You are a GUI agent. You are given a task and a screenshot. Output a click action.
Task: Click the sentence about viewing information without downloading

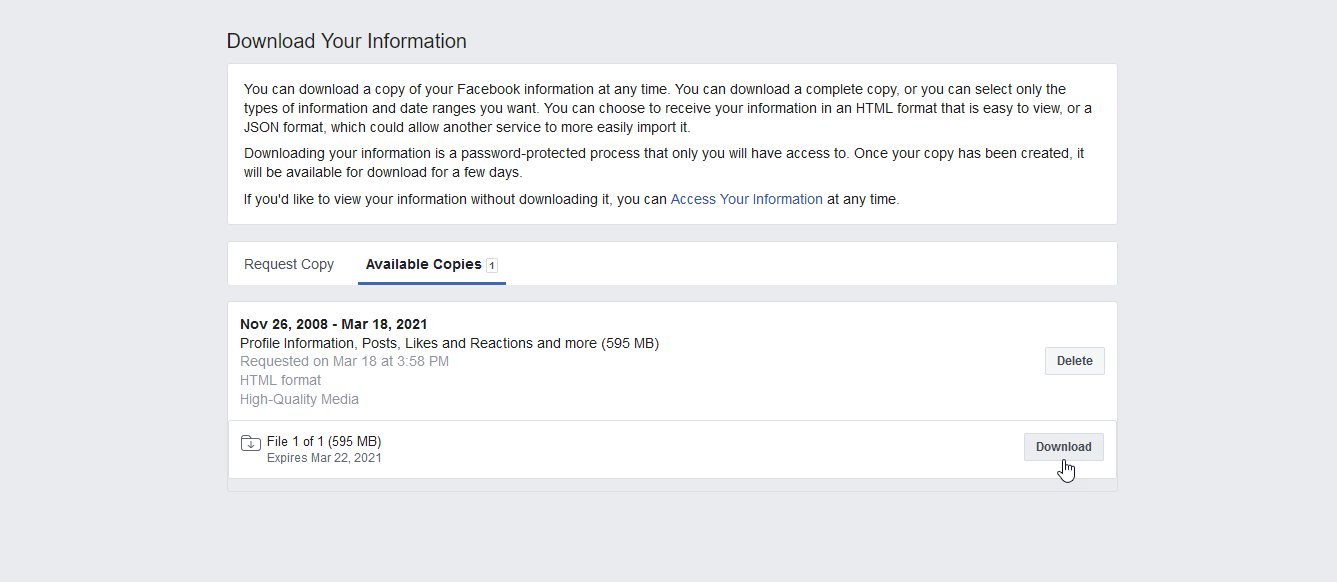(x=571, y=199)
